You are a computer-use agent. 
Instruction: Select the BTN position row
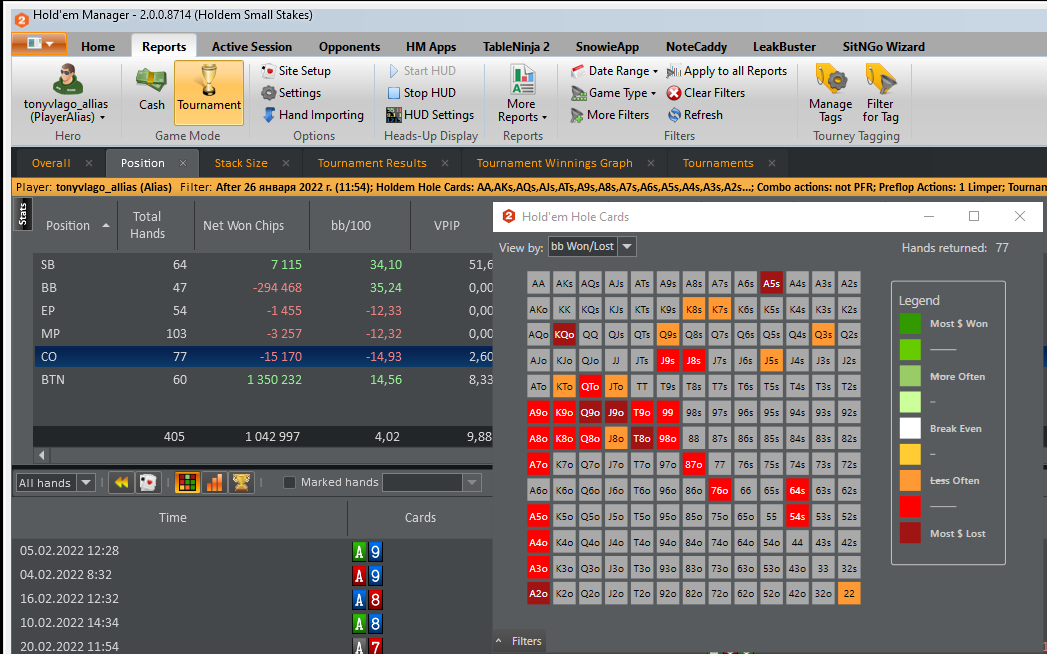(263, 379)
